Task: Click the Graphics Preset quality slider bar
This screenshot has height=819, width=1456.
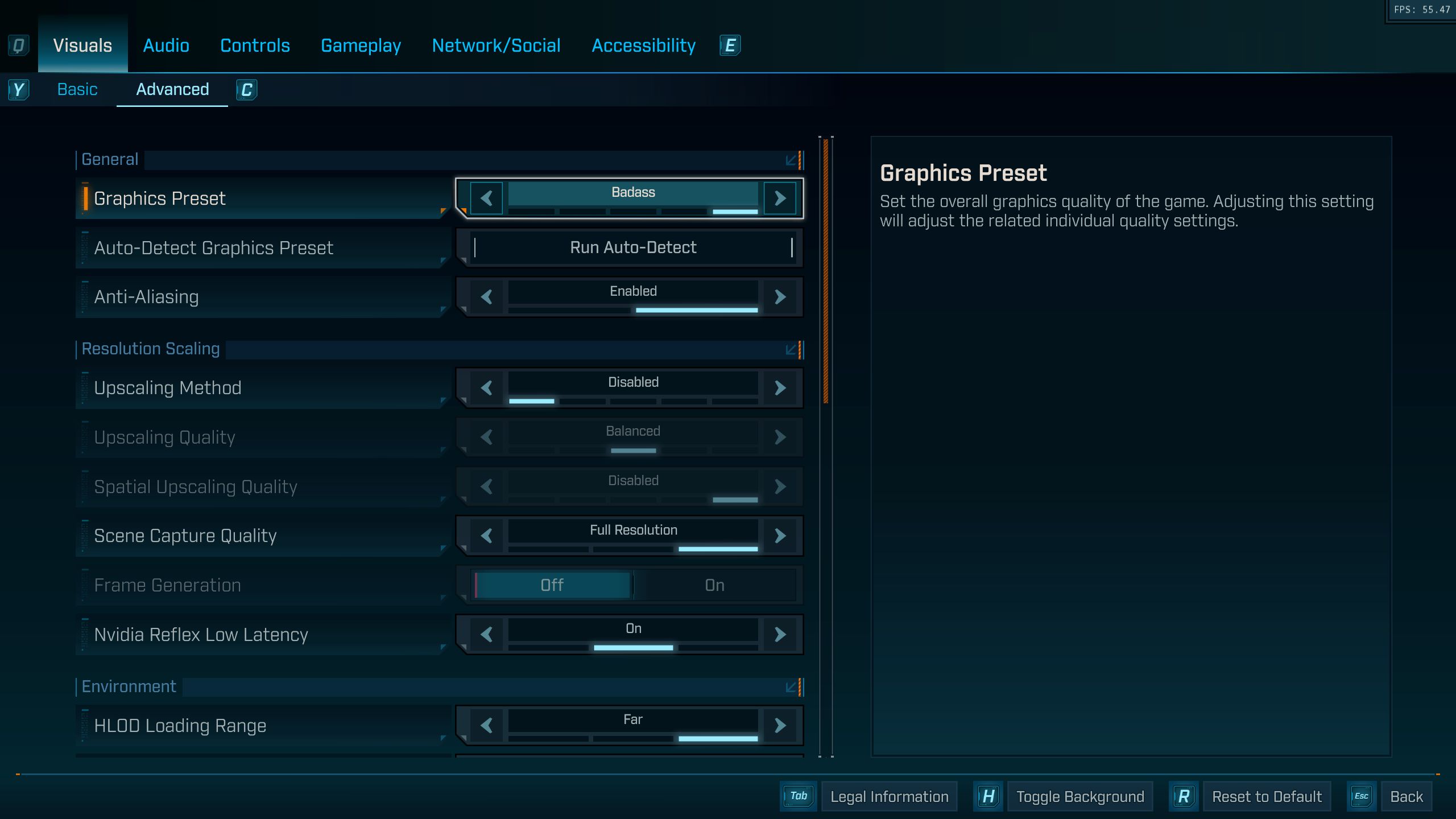Action: point(632,211)
